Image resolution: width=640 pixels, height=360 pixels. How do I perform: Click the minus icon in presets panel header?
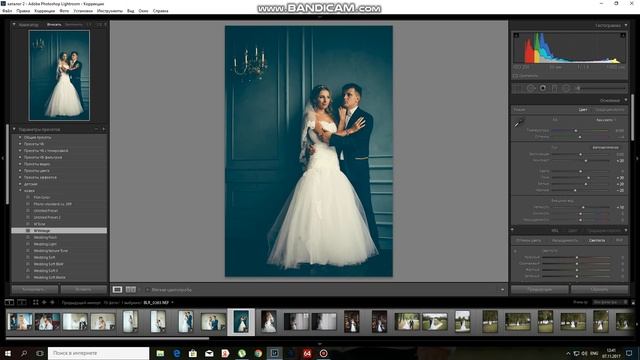(97, 129)
